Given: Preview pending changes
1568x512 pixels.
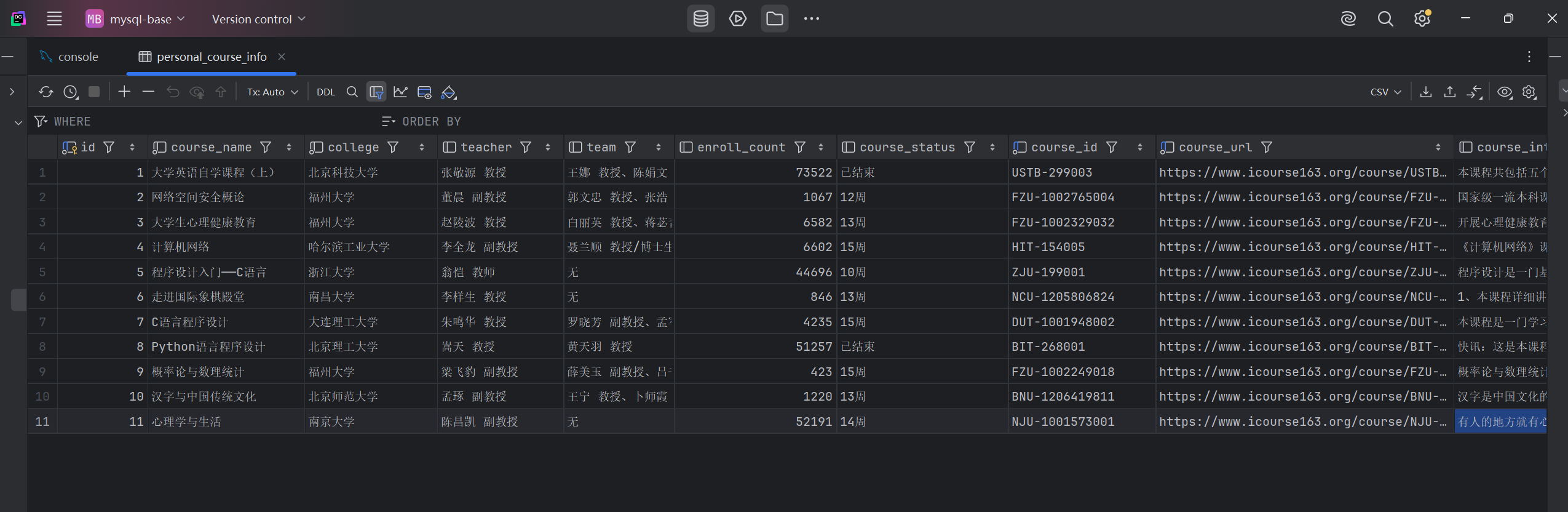Looking at the screenshot, I should click(x=197, y=92).
